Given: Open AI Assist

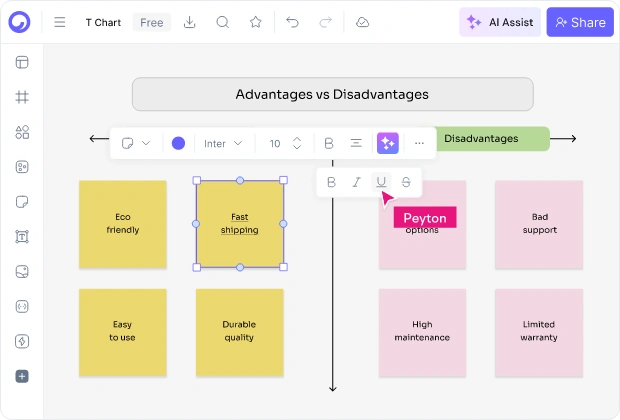Looking at the screenshot, I should [x=500, y=22].
